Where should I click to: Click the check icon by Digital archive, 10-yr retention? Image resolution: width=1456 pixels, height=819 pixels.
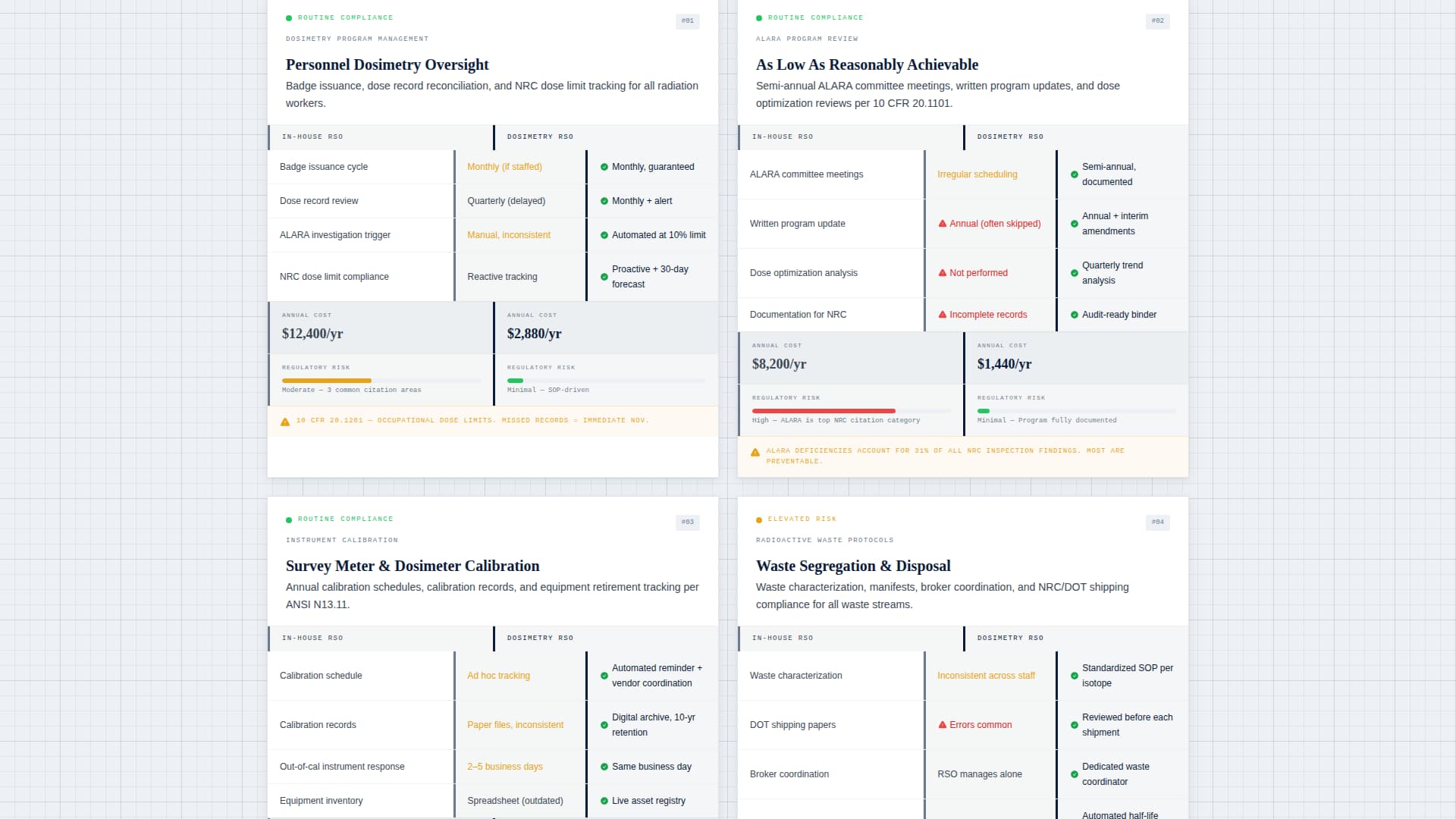(x=604, y=725)
